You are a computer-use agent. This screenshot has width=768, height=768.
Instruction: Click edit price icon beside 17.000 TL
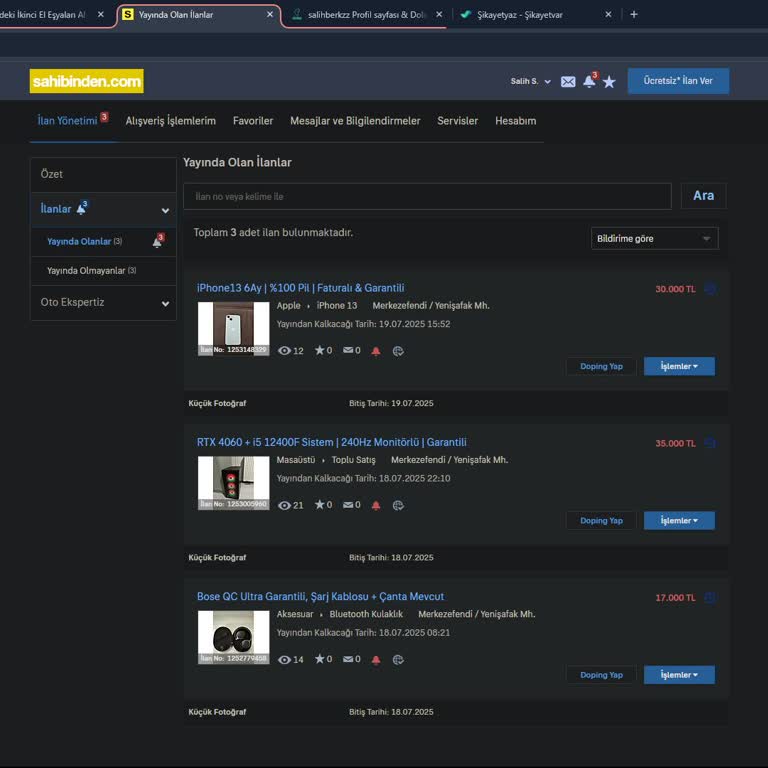(x=710, y=598)
